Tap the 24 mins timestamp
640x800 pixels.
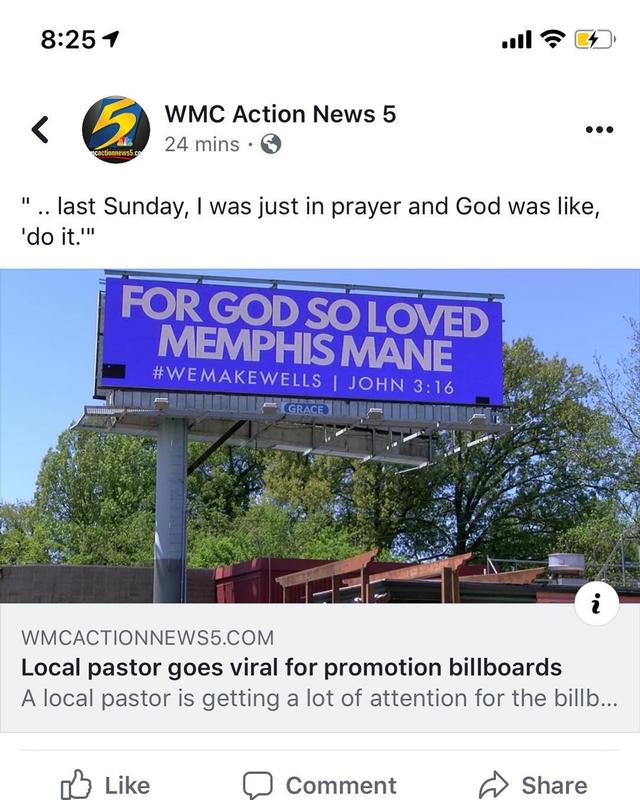202,144
